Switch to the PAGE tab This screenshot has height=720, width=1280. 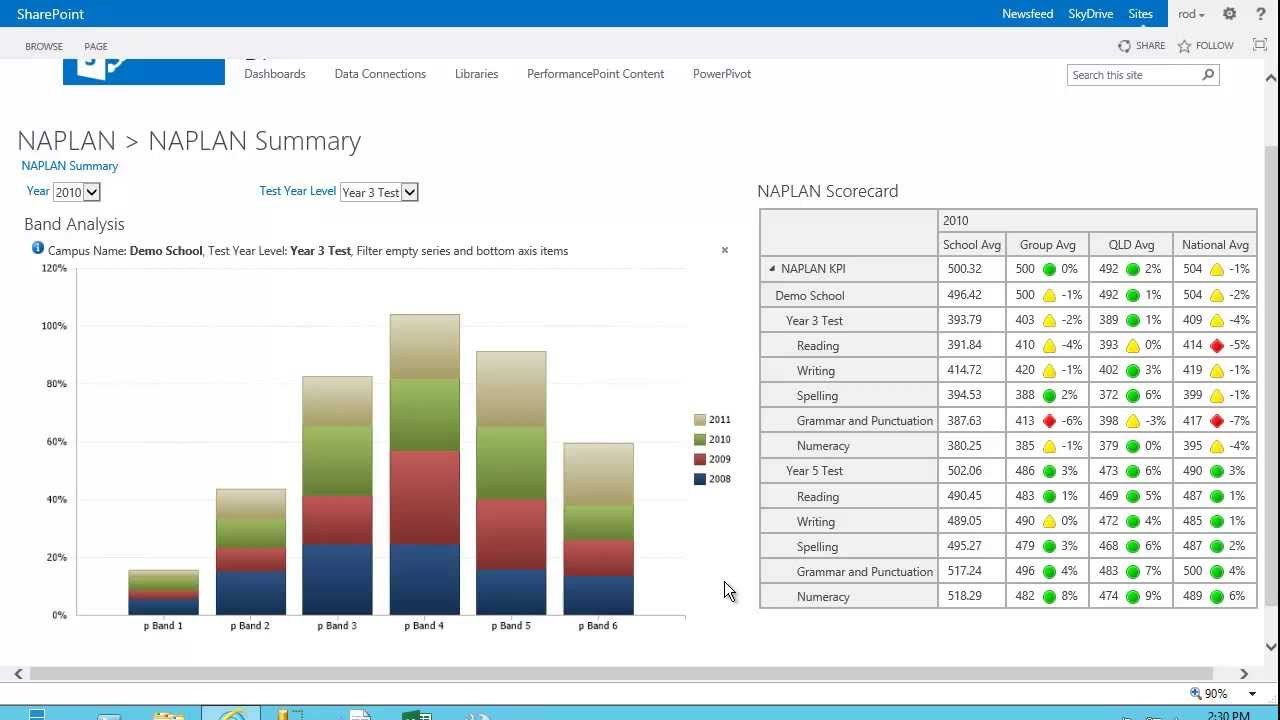[x=95, y=46]
